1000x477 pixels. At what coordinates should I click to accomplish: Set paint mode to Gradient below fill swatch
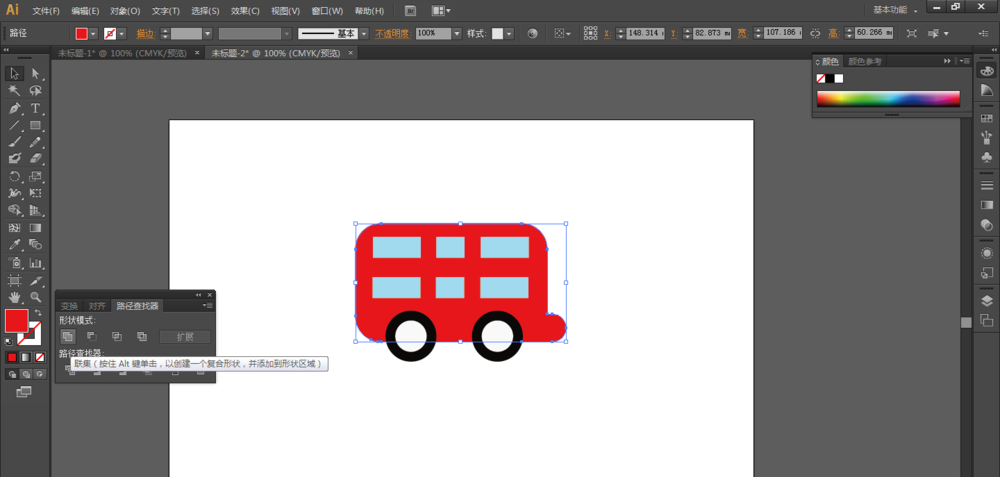click(x=26, y=357)
